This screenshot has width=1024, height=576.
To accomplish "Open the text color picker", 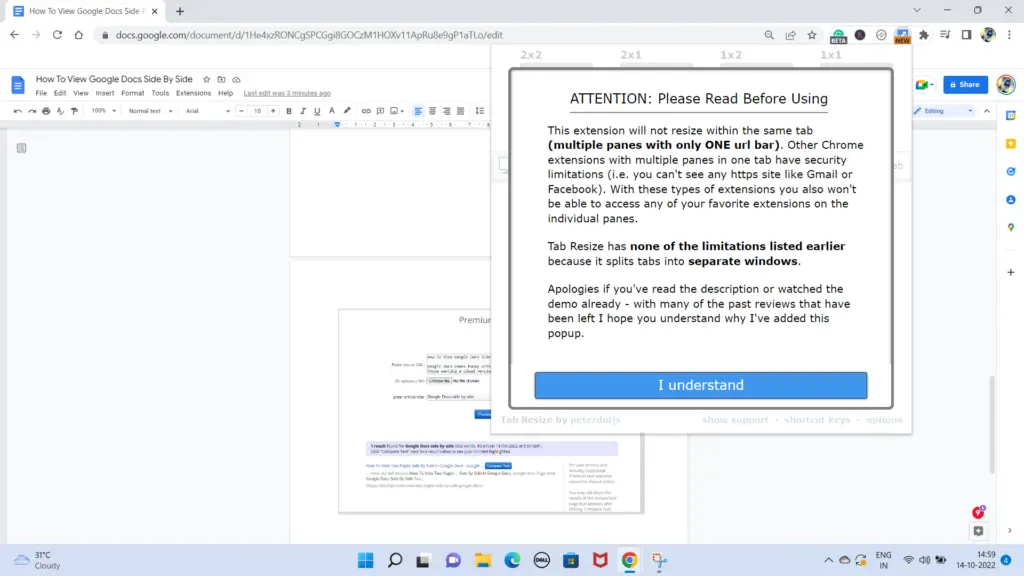I will click(332, 111).
